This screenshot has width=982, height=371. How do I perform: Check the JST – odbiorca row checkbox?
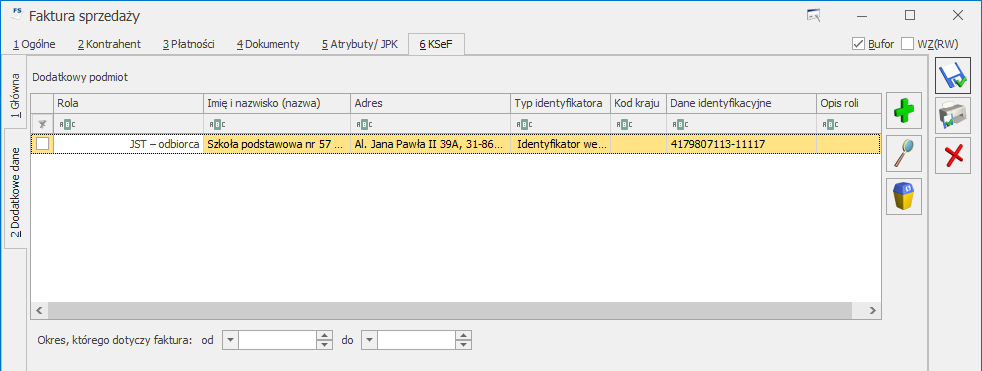pyautogui.click(x=42, y=144)
